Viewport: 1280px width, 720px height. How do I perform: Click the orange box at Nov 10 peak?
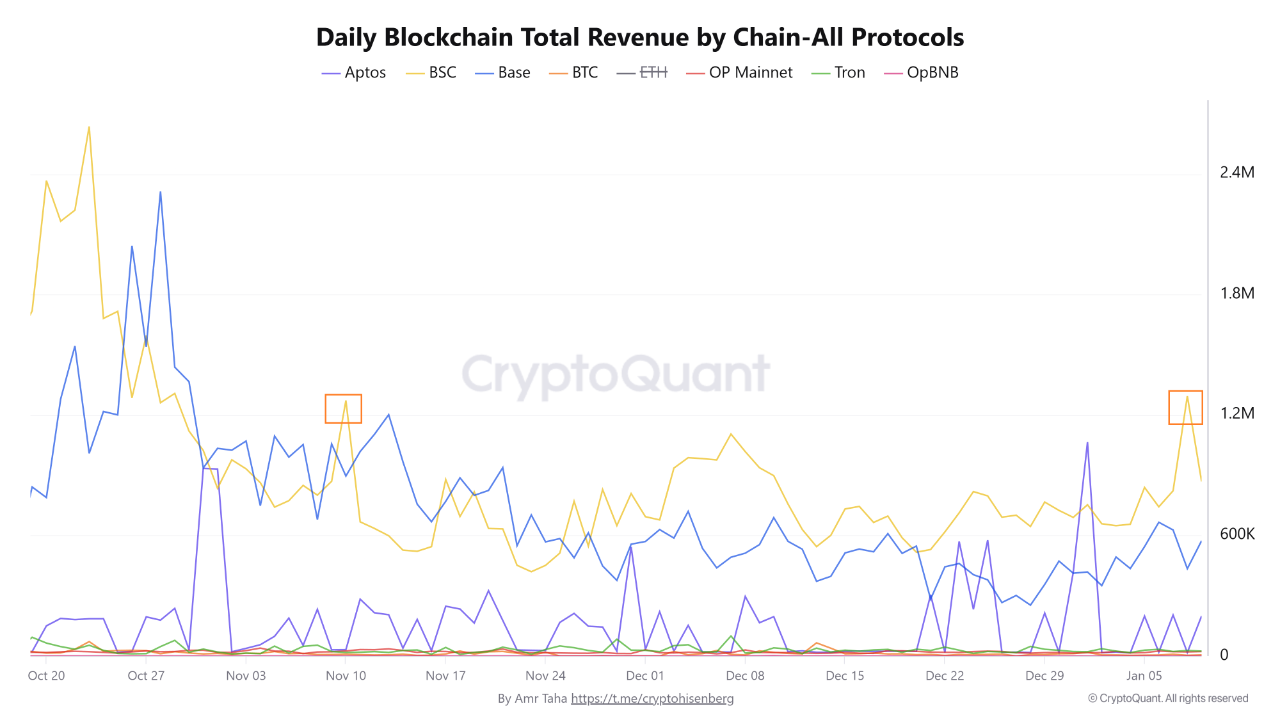pyautogui.click(x=343, y=409)
